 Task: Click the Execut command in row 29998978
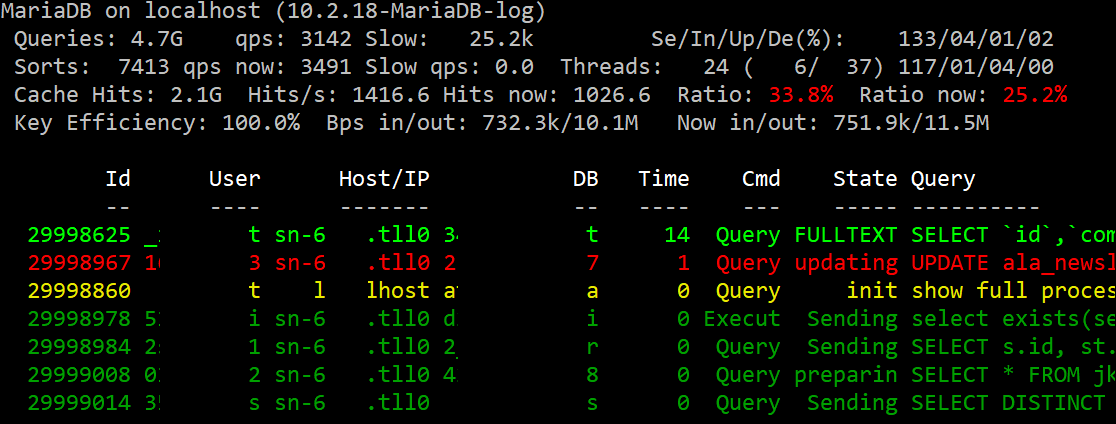click(741, 319)
